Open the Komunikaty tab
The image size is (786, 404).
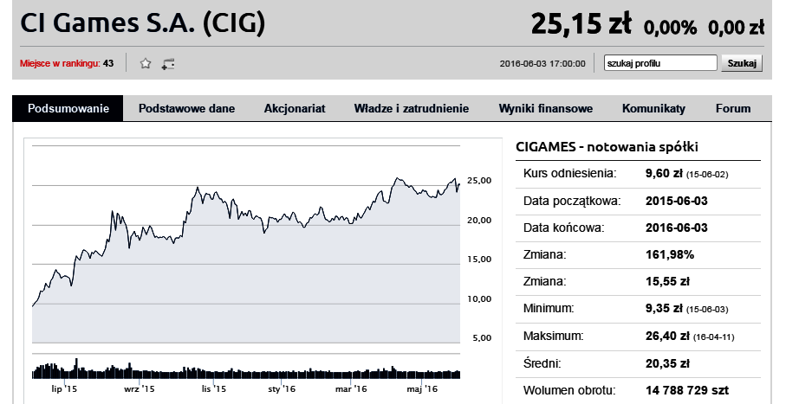[x=654, y=108]
